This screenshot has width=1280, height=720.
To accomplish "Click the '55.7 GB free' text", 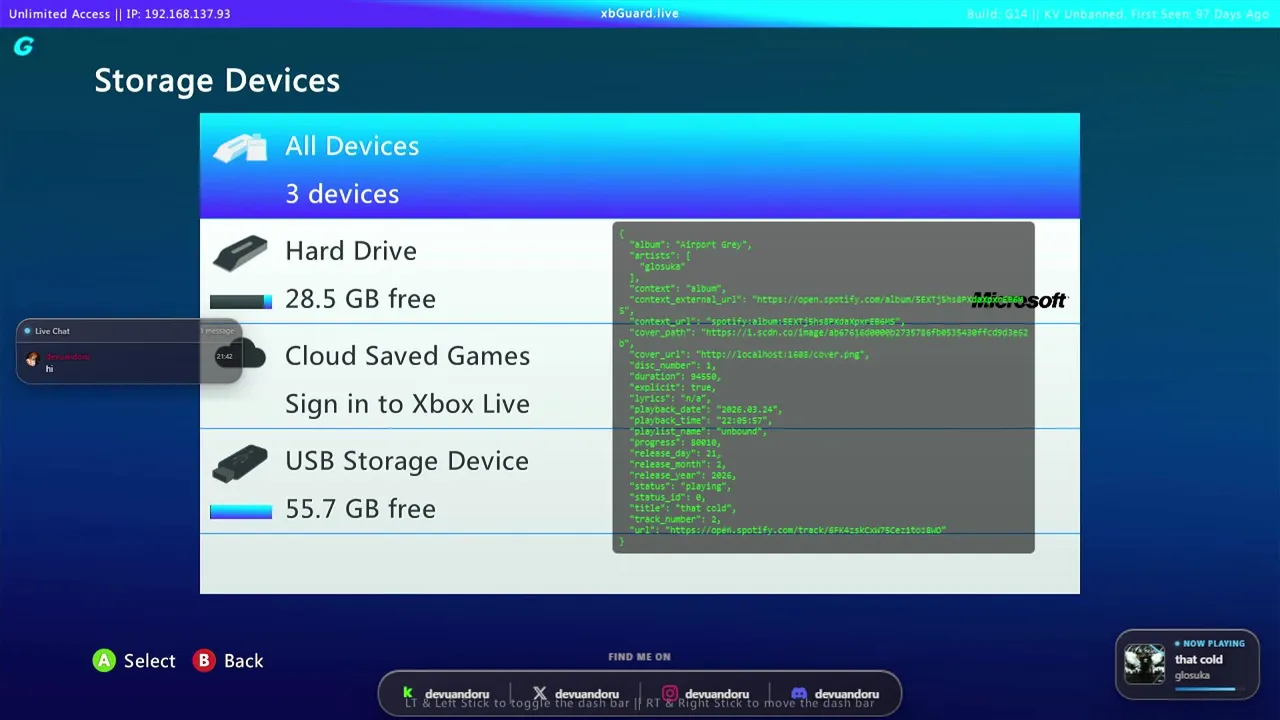I will tap(360, 509).
